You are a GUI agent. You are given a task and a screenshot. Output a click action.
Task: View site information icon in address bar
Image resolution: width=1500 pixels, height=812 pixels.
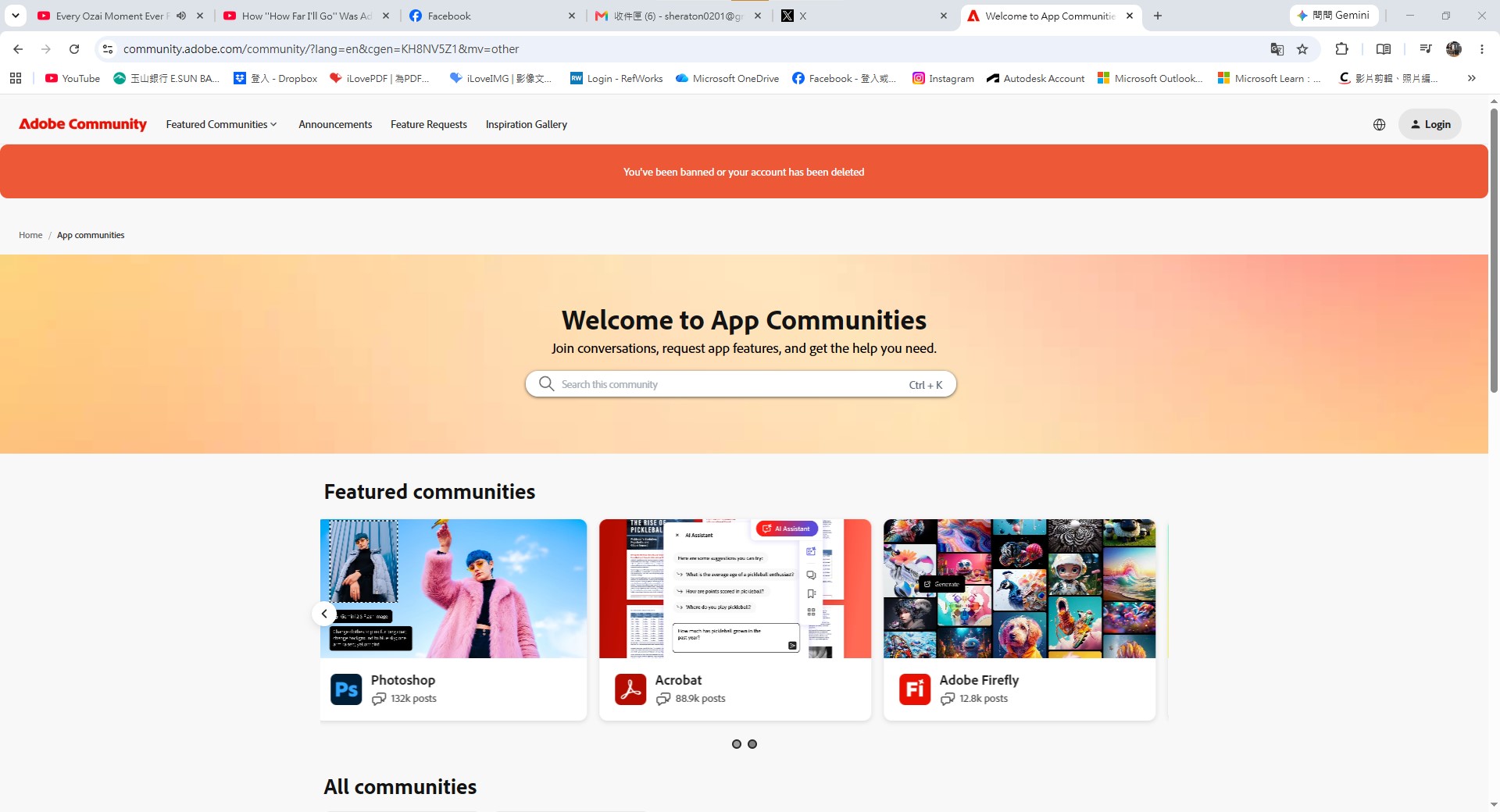pos(108,49)
